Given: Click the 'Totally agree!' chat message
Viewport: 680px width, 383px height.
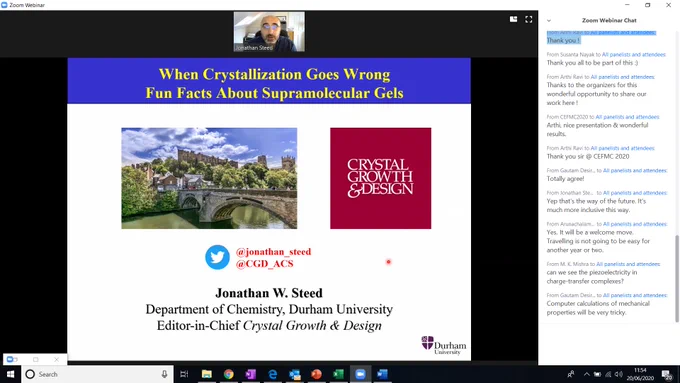Looking at the screenshot, I should tap(565, 179).
